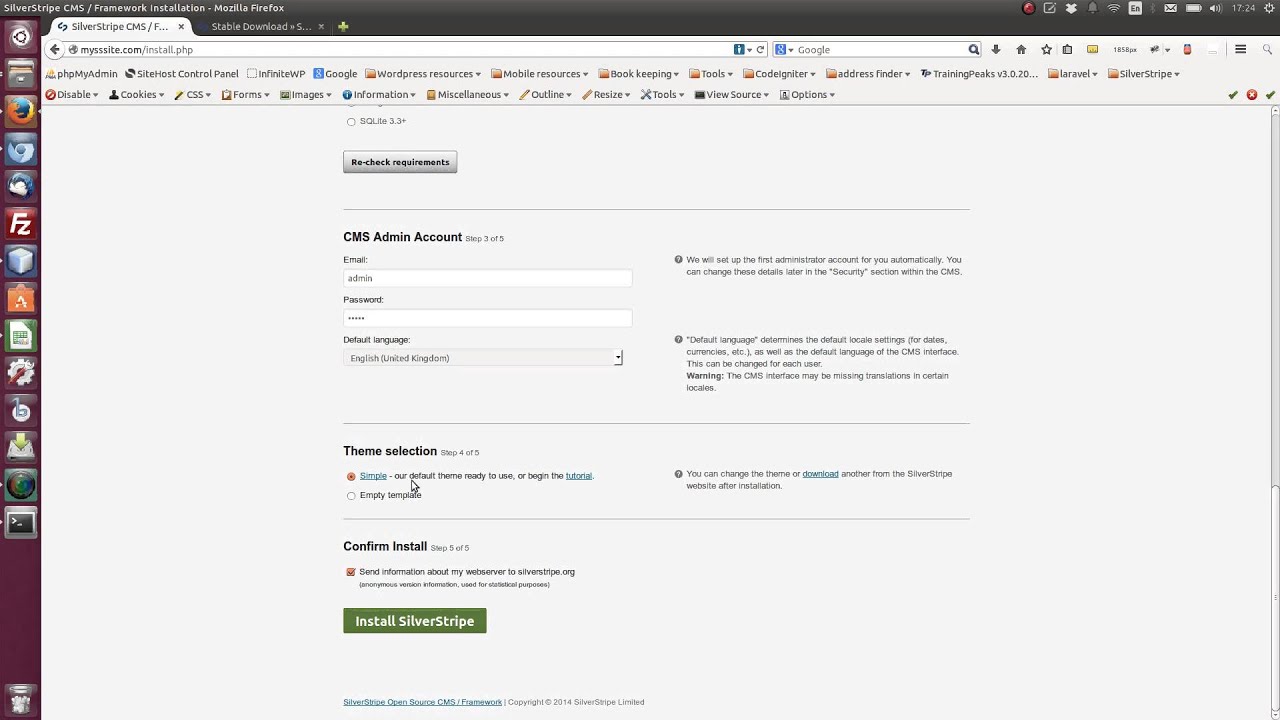Launch Firefox from the Ubuntu launcher
This screenshot has width=1280, height=720.
coord(20,112)
